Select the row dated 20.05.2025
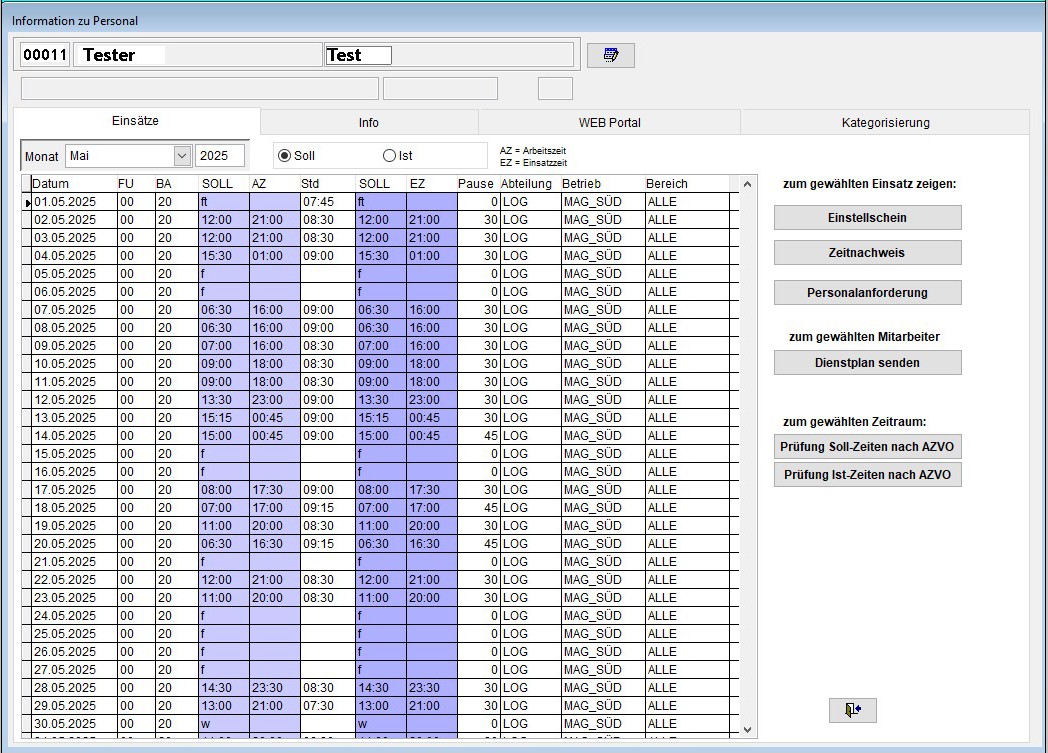The image size is (1048, 753). coord(380,544)
